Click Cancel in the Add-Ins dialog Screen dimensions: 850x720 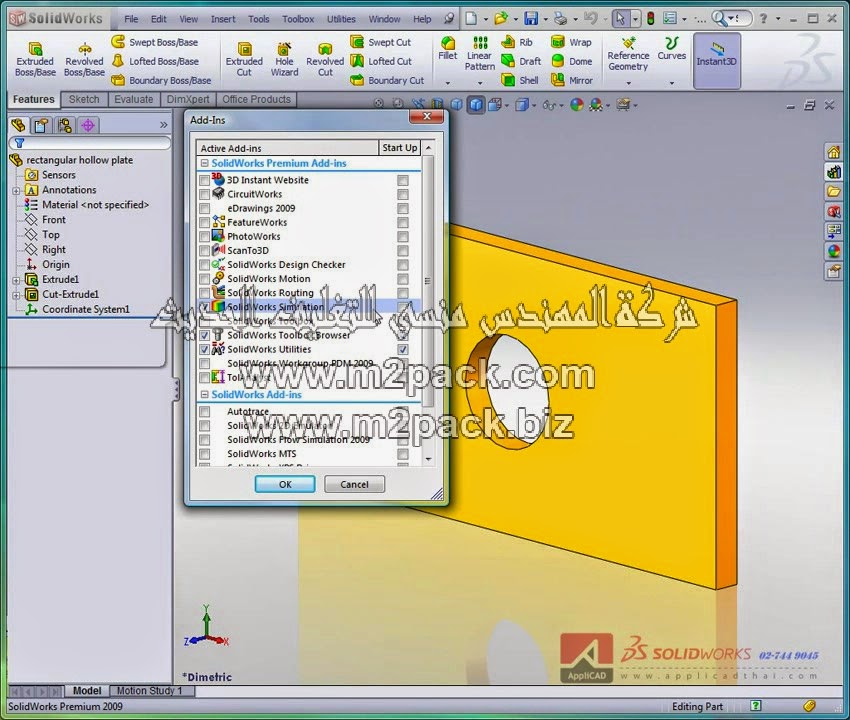(x=355, y=484)
